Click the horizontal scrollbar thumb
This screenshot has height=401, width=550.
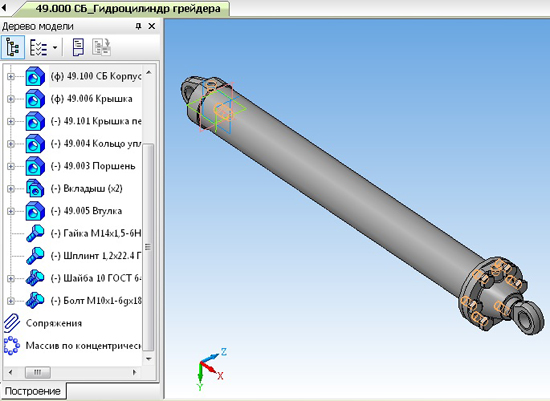[38, 372]
